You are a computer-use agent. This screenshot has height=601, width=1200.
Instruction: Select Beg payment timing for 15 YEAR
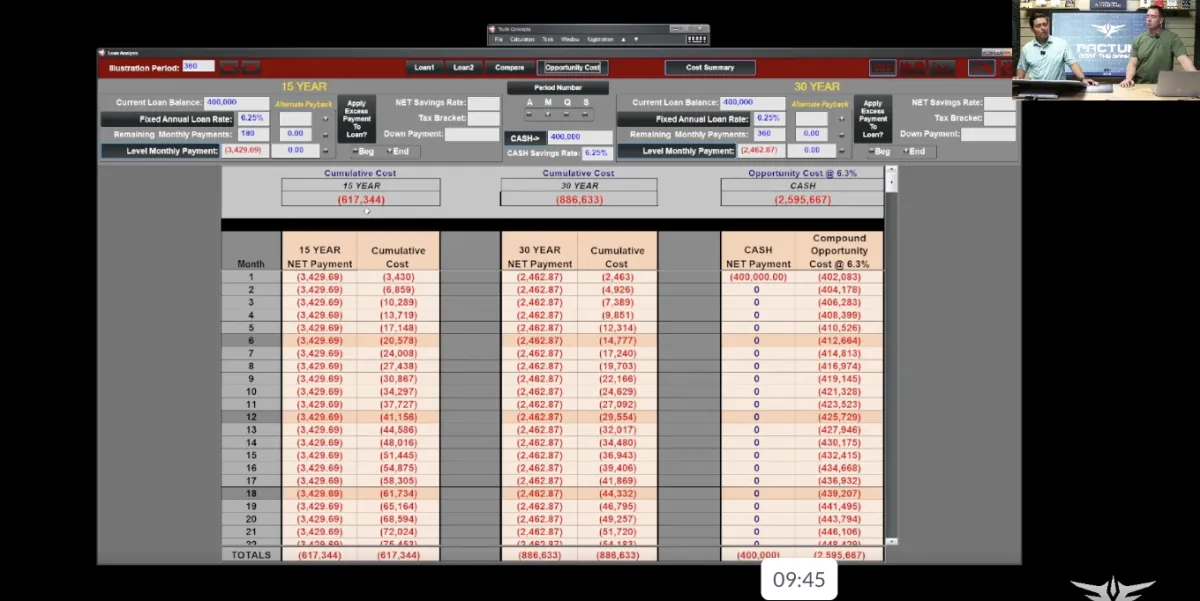click(x=365, y=151)
